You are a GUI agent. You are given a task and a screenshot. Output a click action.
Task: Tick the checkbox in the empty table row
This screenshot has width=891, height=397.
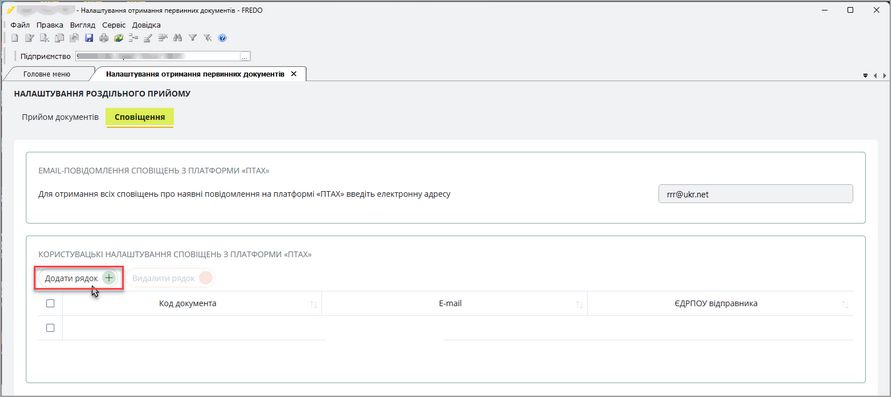pyautogui.click(x=50, y=328)
